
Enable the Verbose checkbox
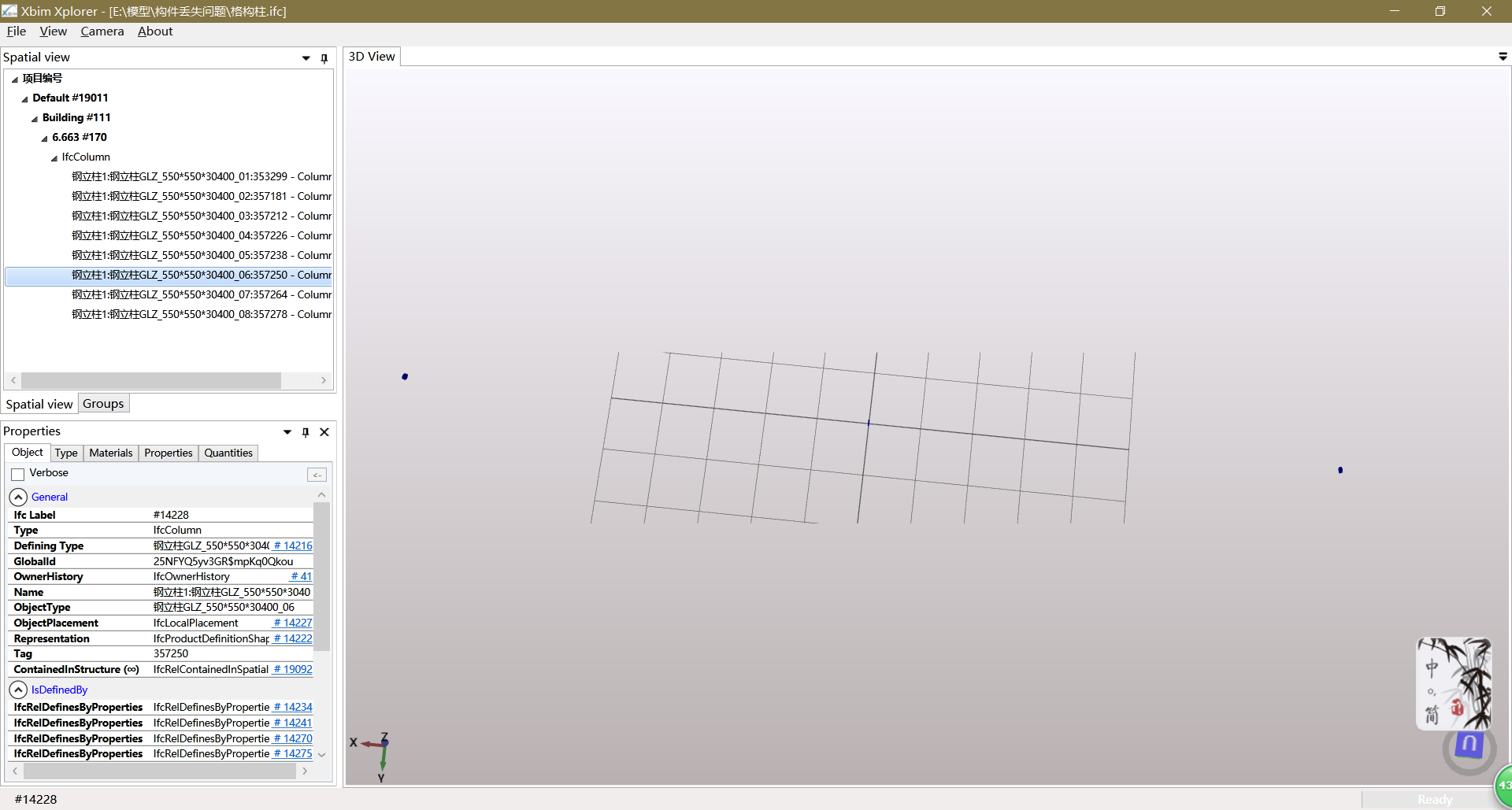pos(17,473)
